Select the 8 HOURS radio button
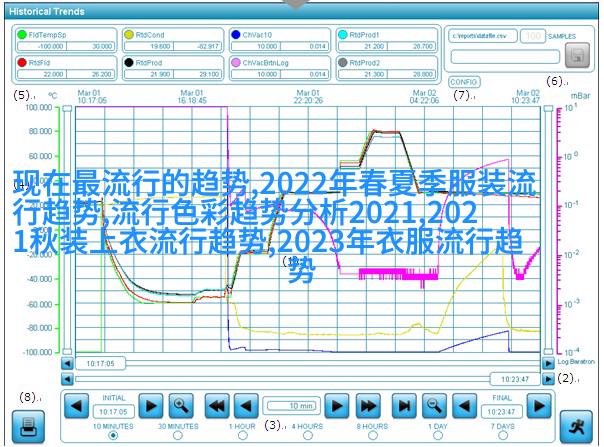 tap(372, 435)
